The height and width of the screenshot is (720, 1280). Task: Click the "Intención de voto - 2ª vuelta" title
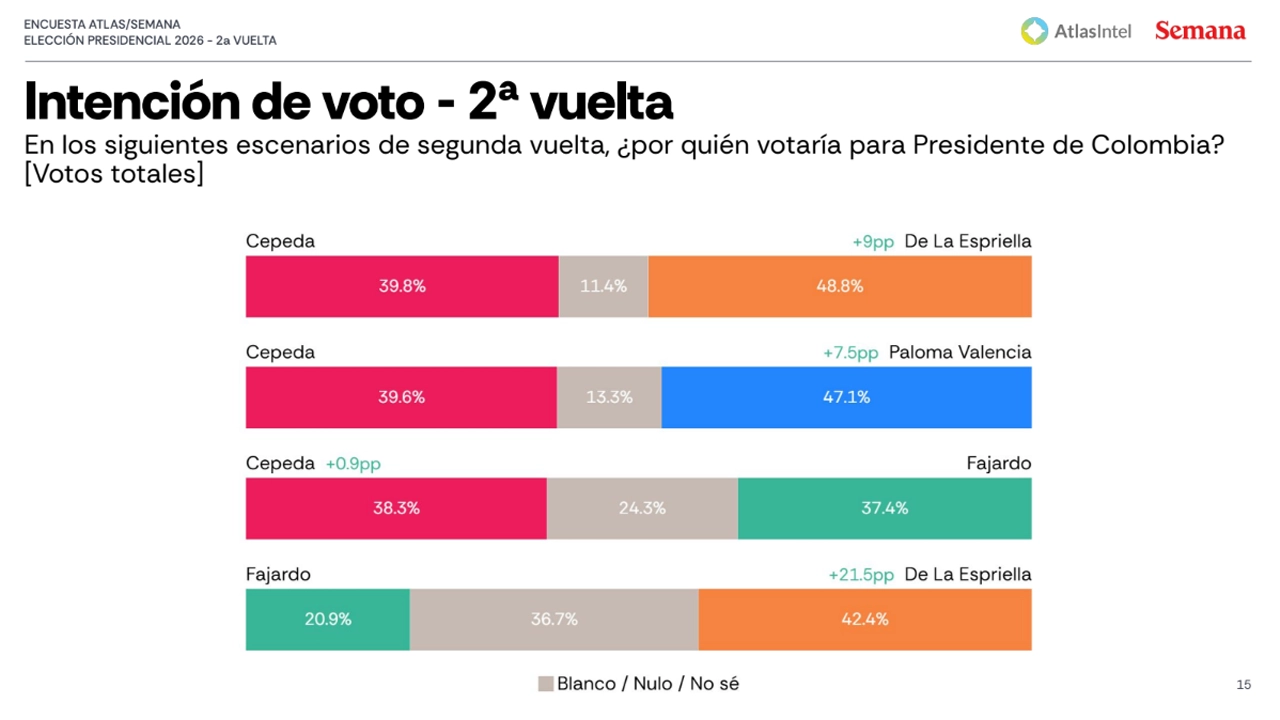coord(348,102)
